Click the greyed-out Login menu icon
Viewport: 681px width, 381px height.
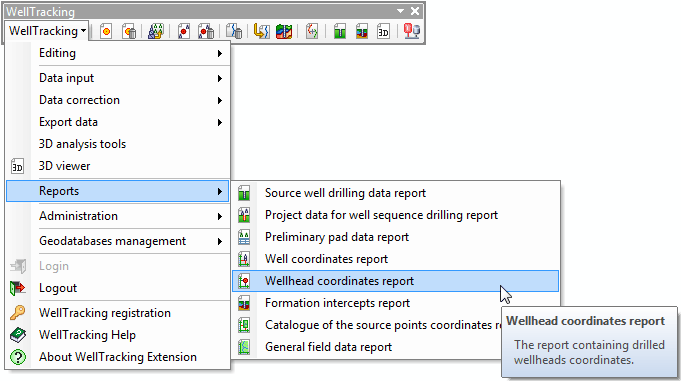(x=18, y=266)
